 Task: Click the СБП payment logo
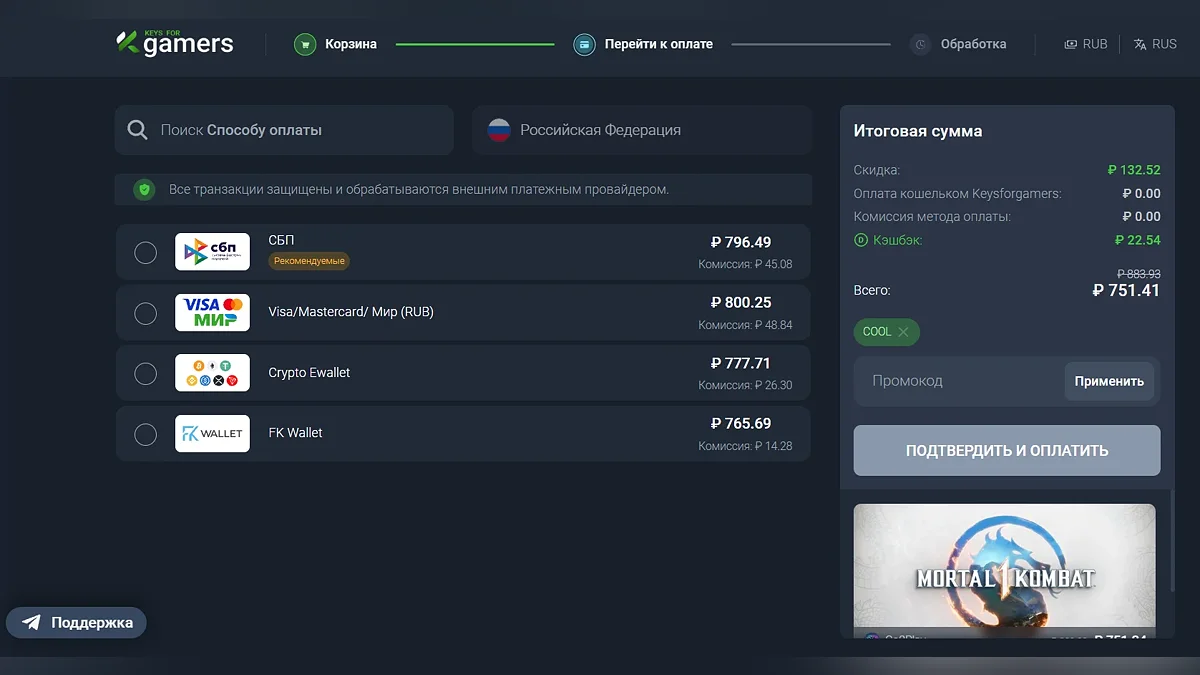pos(212,252)
